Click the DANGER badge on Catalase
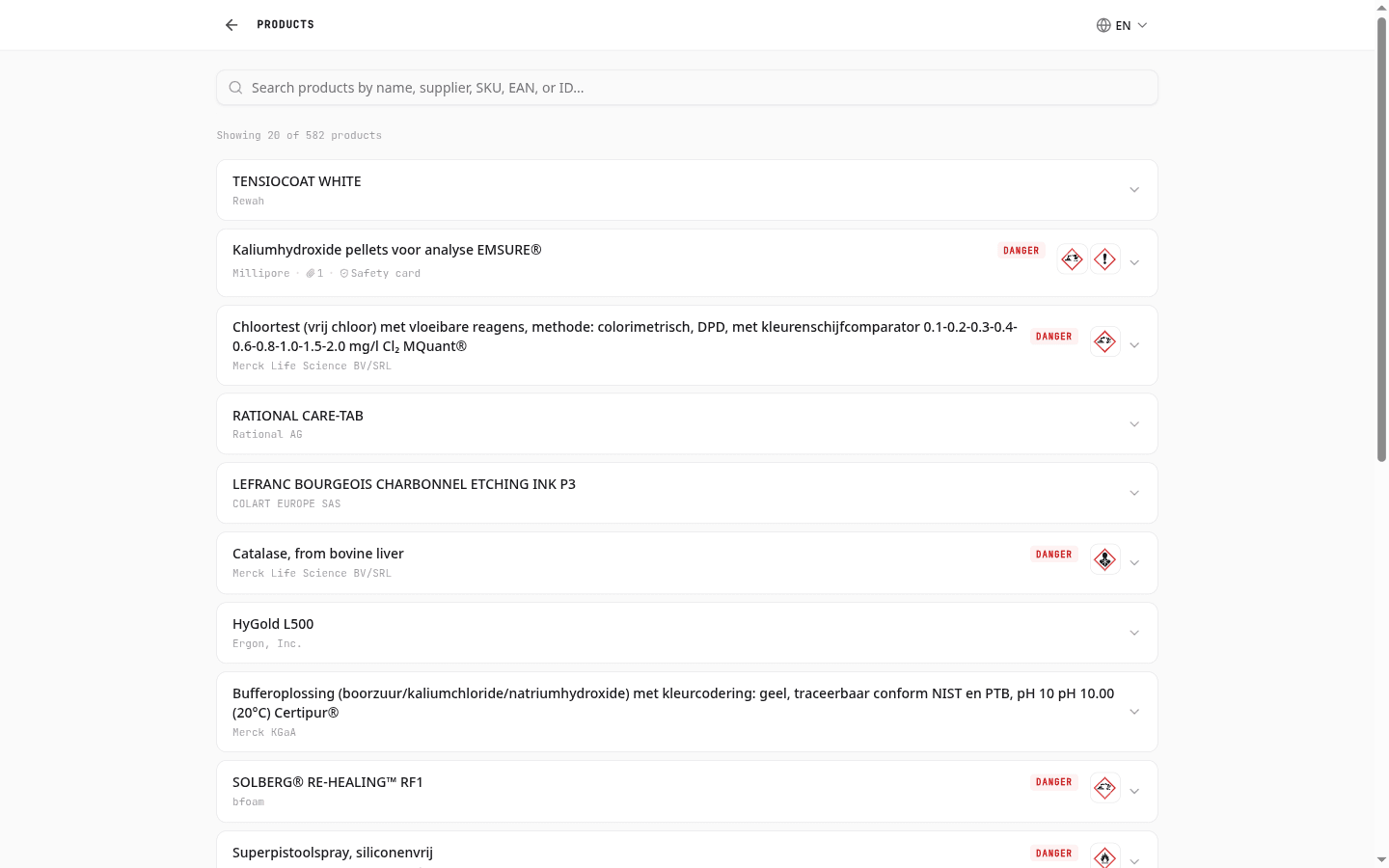This screenshot has height=868, width=1389. (x=1054, y=555)
